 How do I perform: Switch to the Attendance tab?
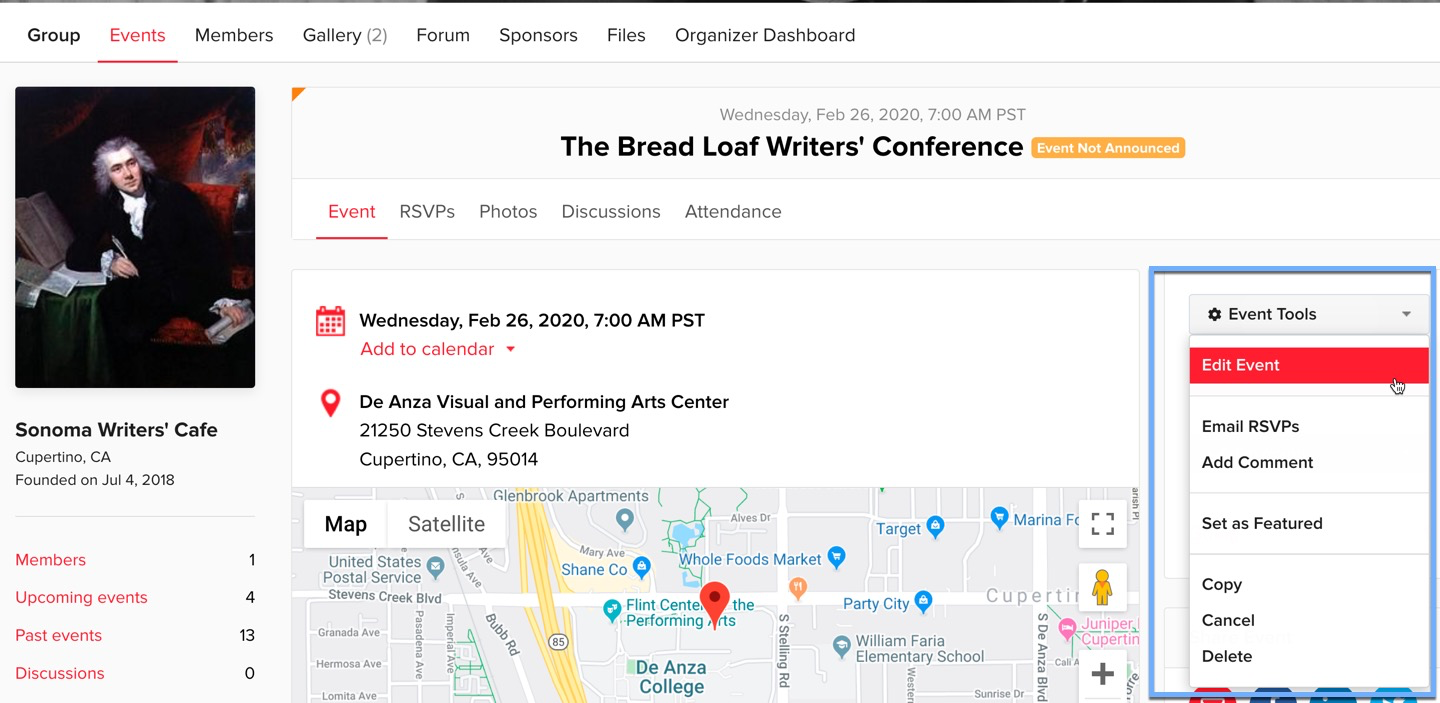[x=733, y=212]
